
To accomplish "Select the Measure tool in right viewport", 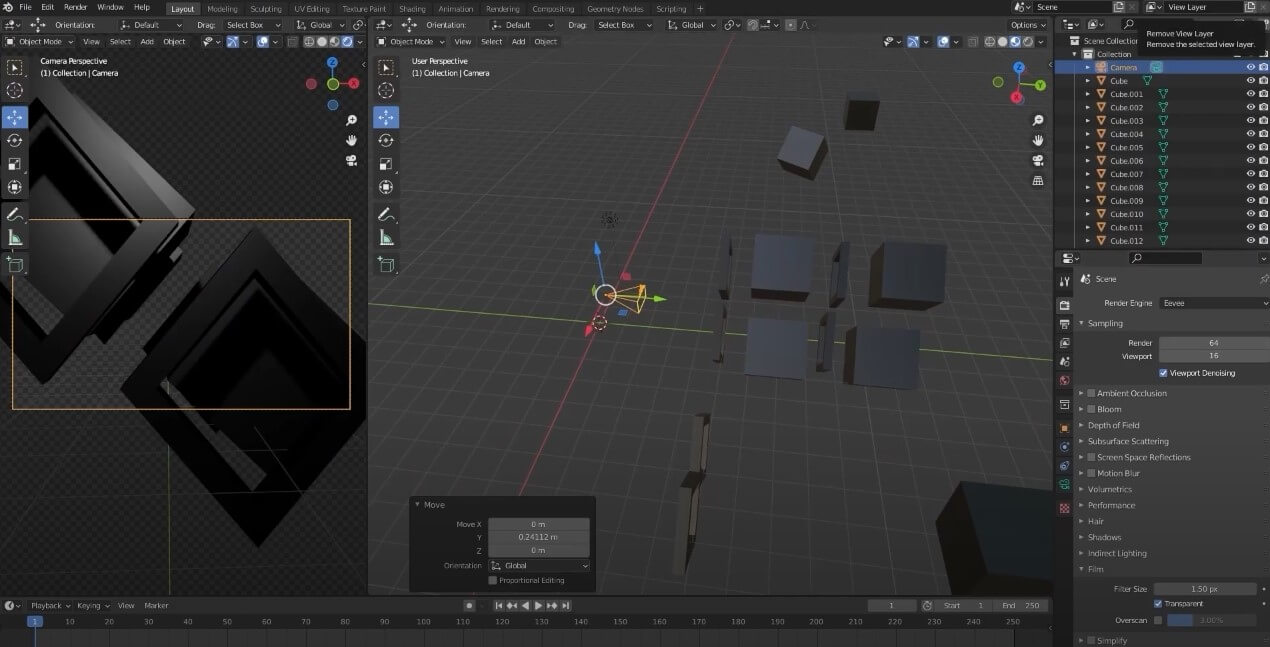I will (x=386, y=238).
